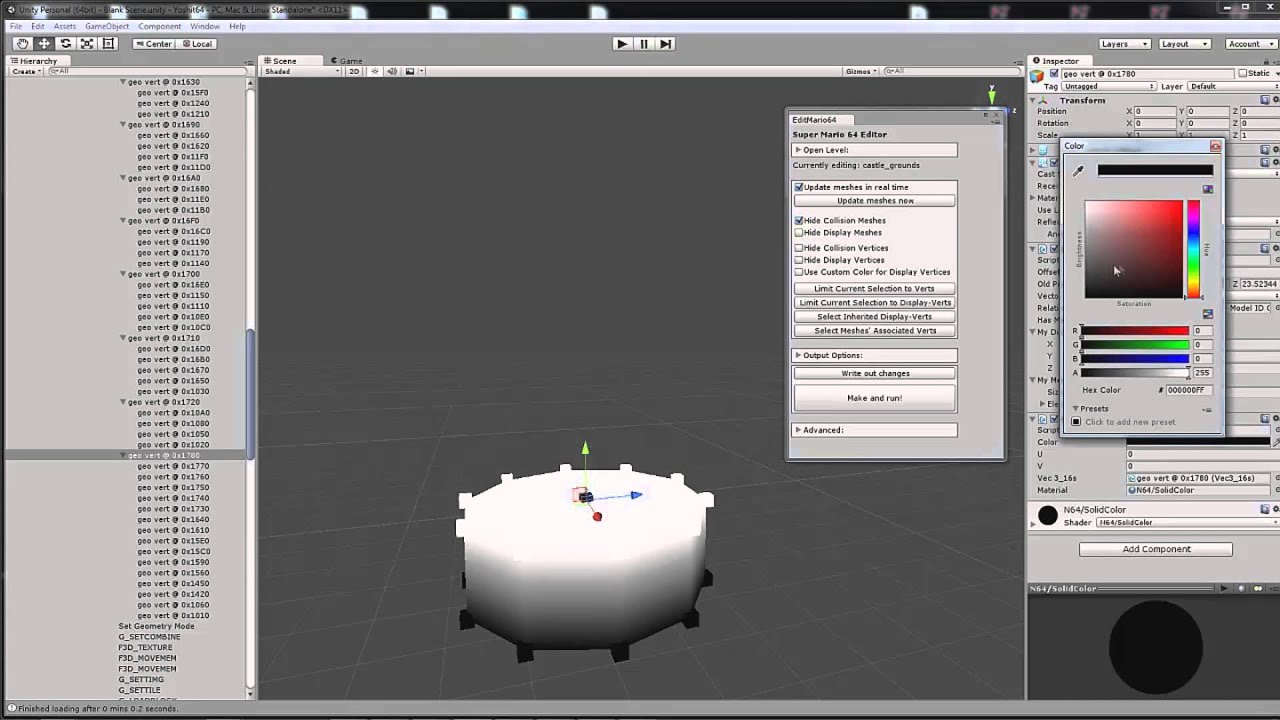Screen dimensions: 1280x720
Task: Click the vertical hue slider bar
Action: pos(1193,249)
